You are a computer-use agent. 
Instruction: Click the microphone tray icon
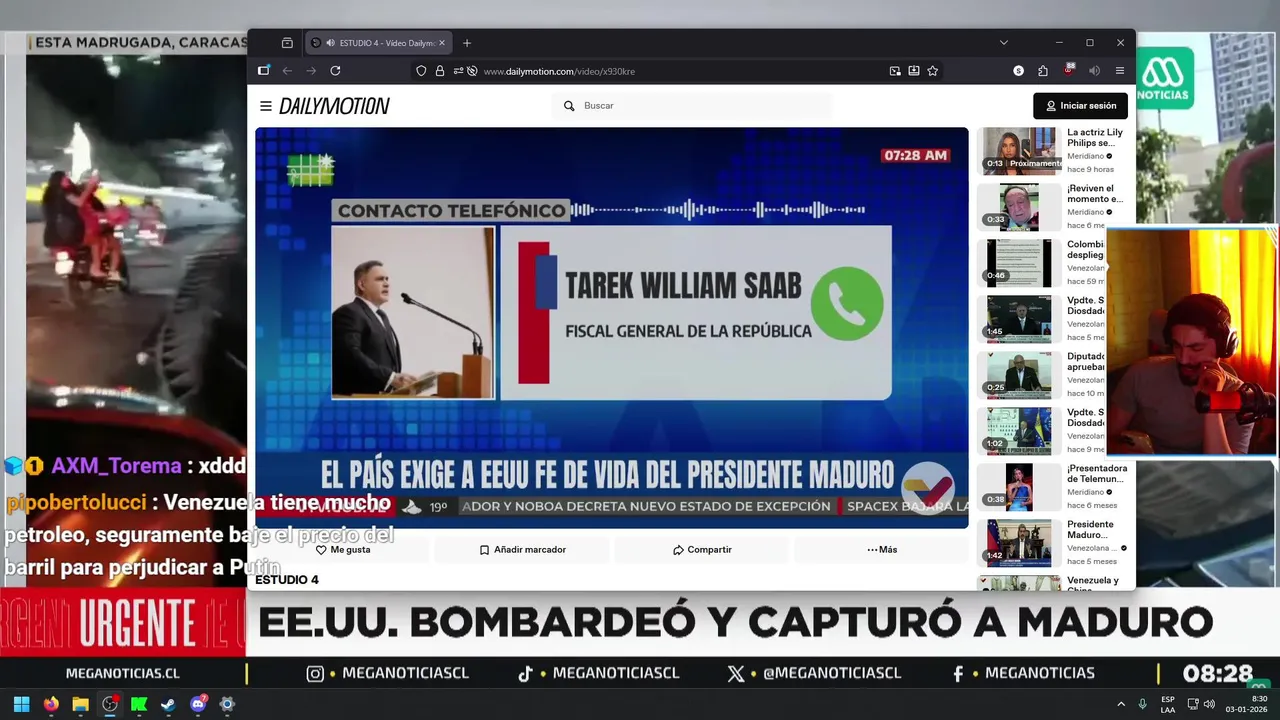point(1143,704)
